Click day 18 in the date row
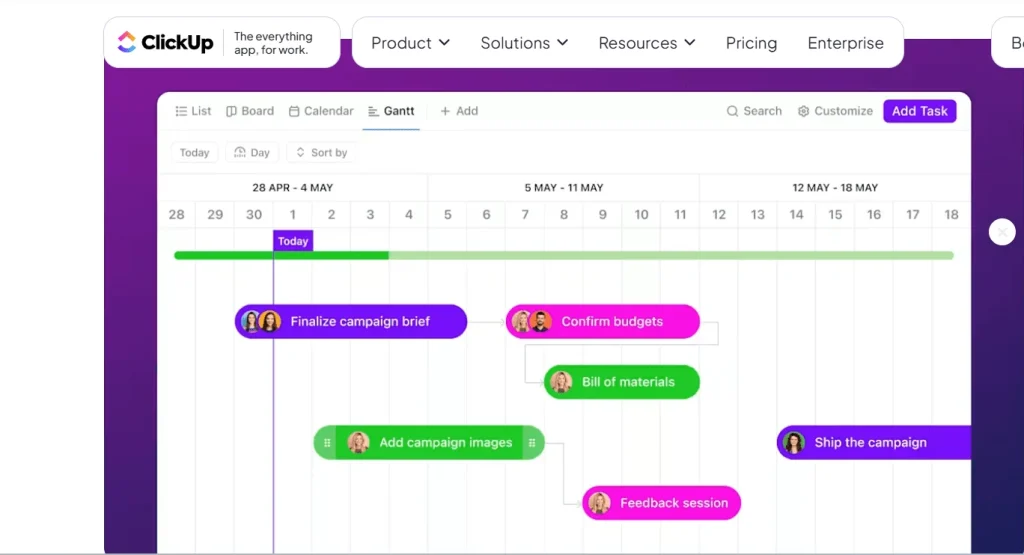Viewport: 1024px width, 555px height. 952,215
